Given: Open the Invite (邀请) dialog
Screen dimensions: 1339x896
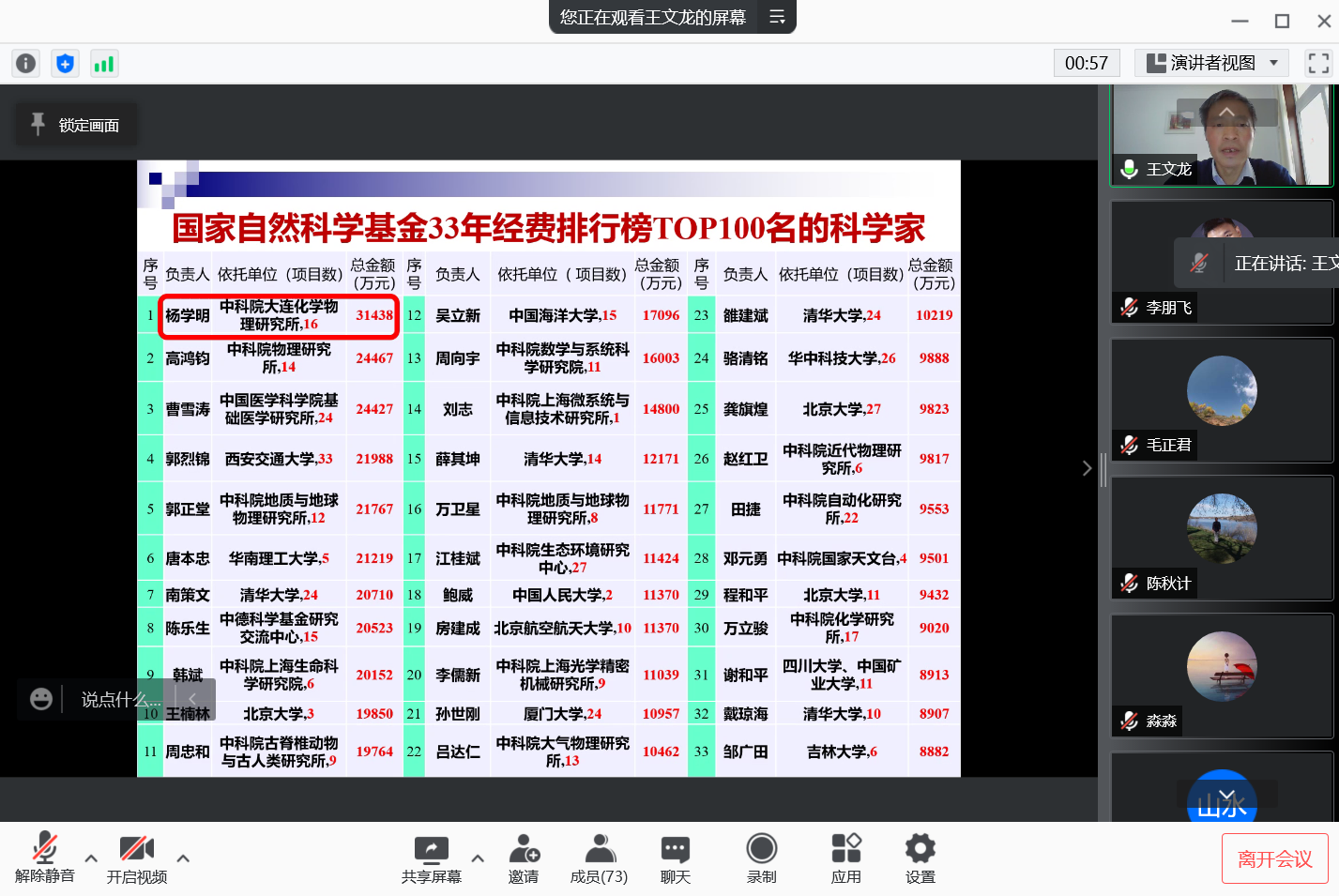Looking at the screenshot, I should (x=524, y=859).
